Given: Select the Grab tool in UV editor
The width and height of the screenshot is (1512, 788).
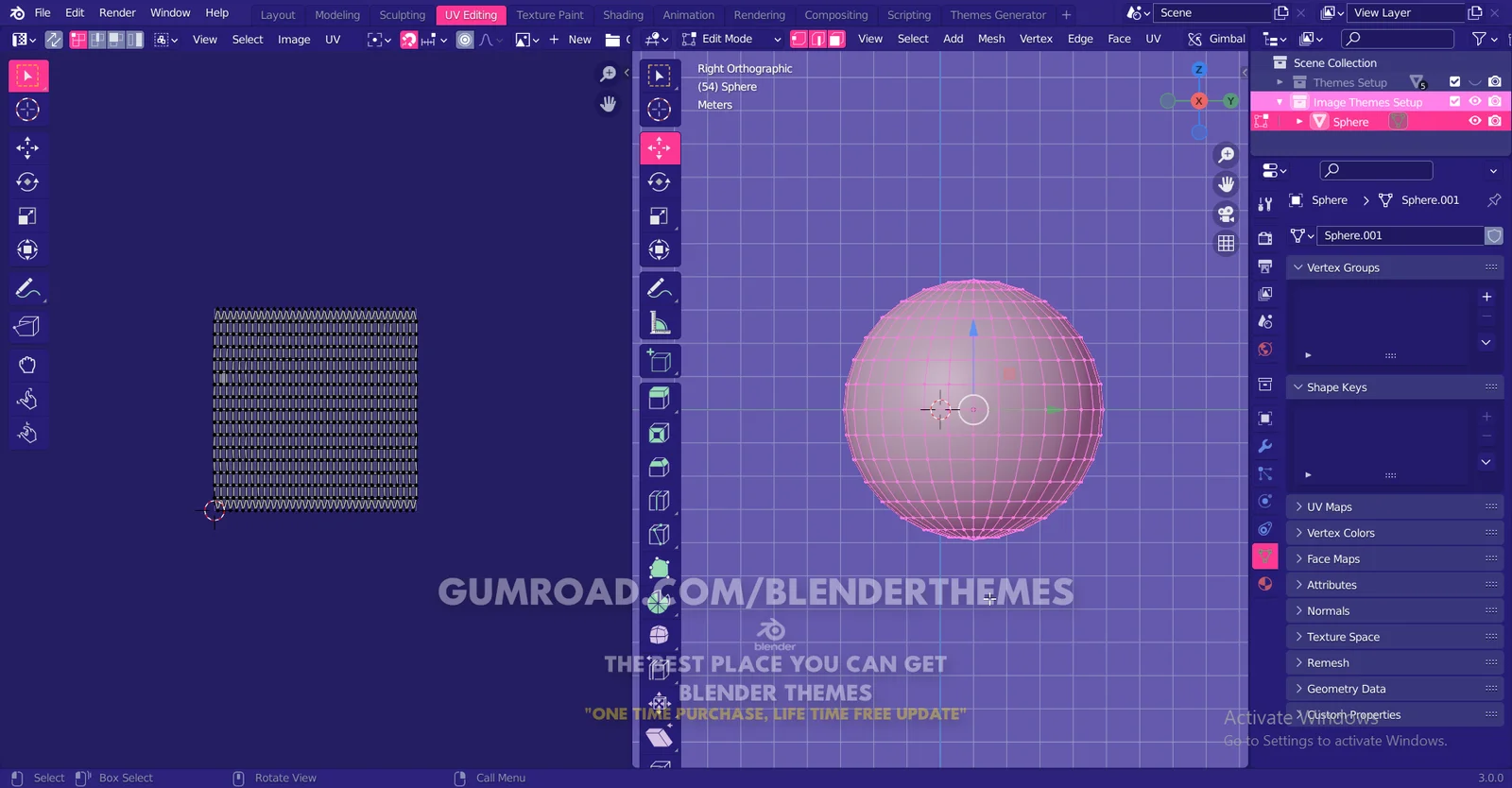Looking at the screenshot, I should click(x=28, y=365).
